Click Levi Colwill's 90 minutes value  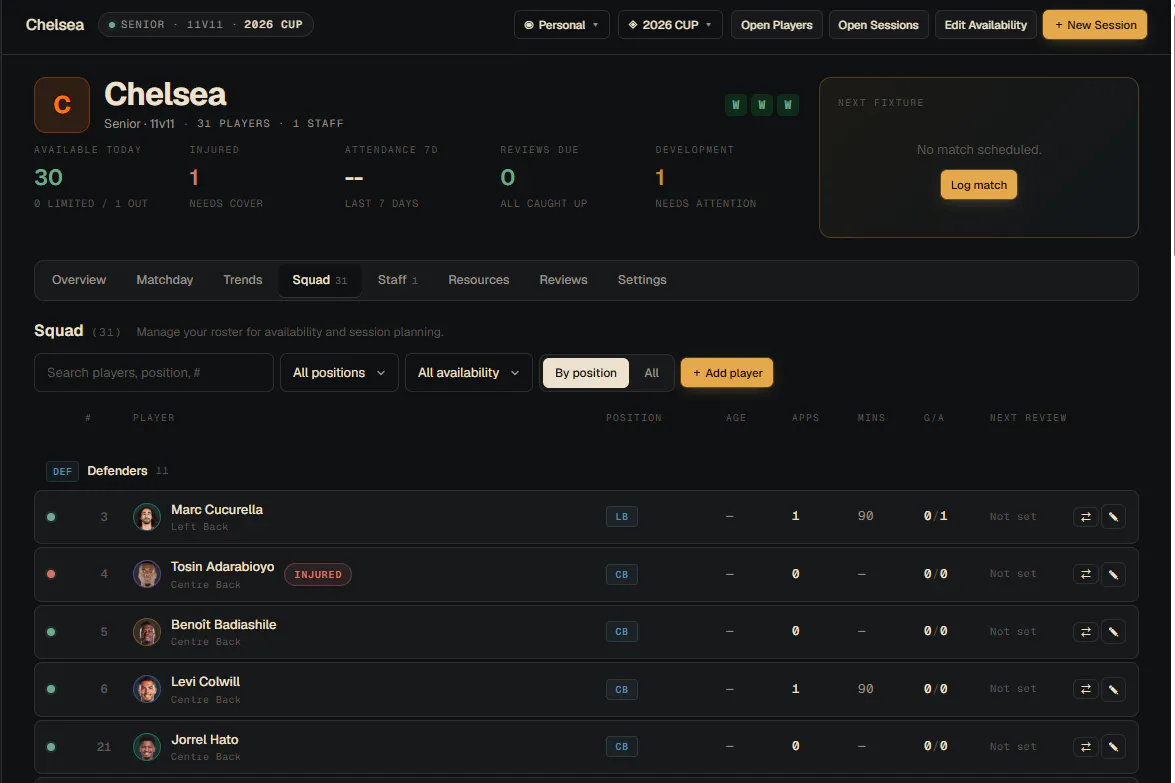tap(866, 689)
